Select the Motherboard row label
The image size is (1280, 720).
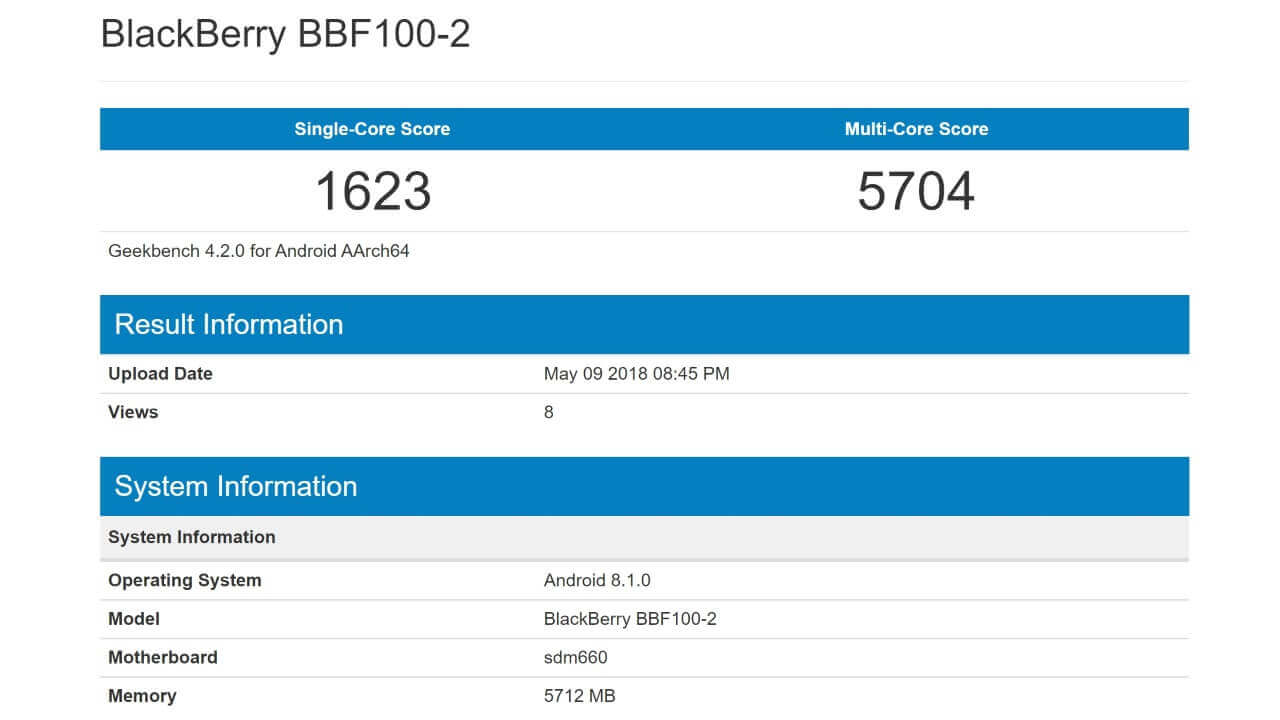pos(162,657)
